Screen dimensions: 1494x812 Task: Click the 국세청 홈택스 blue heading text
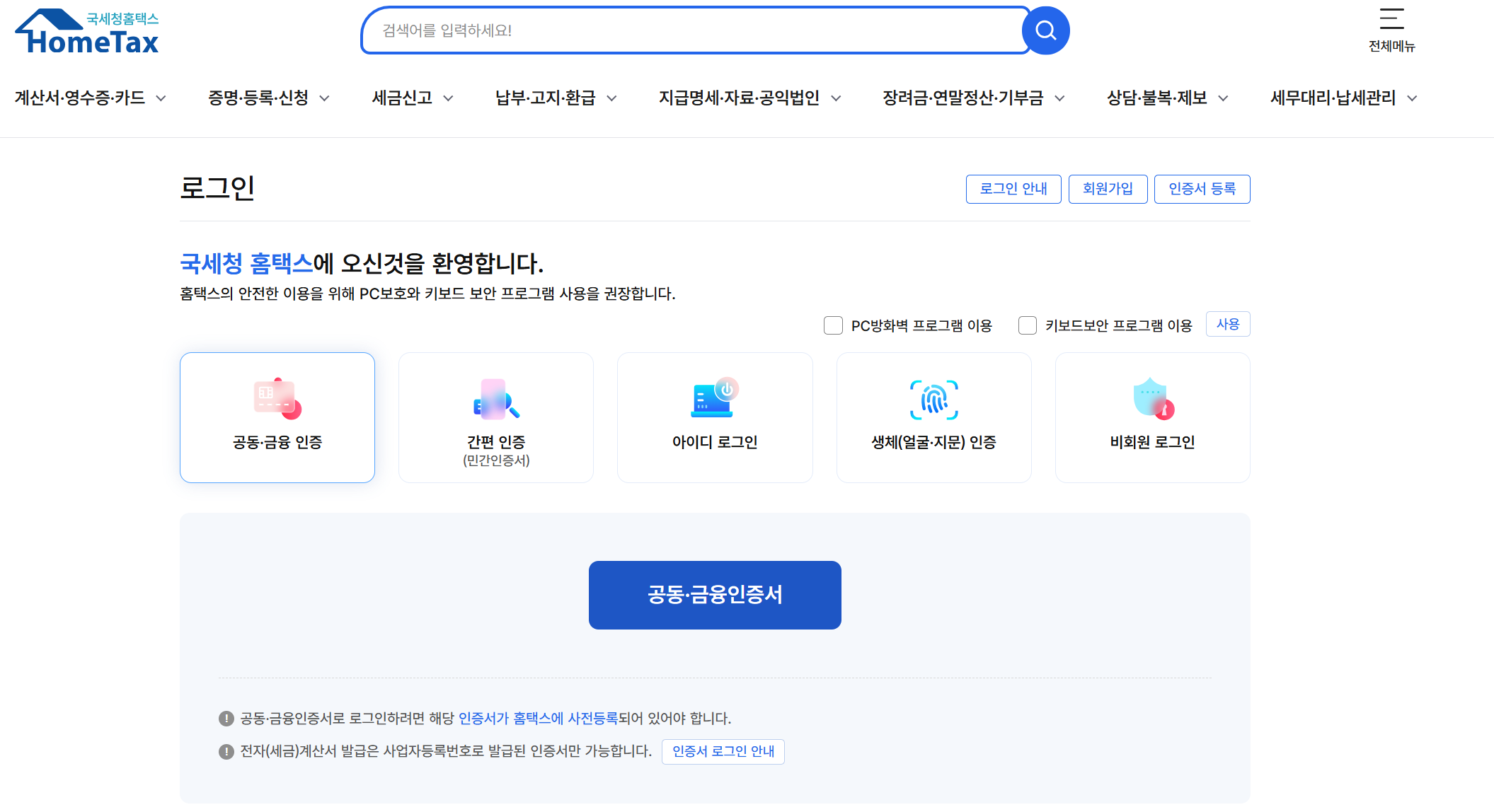[246, 264]
